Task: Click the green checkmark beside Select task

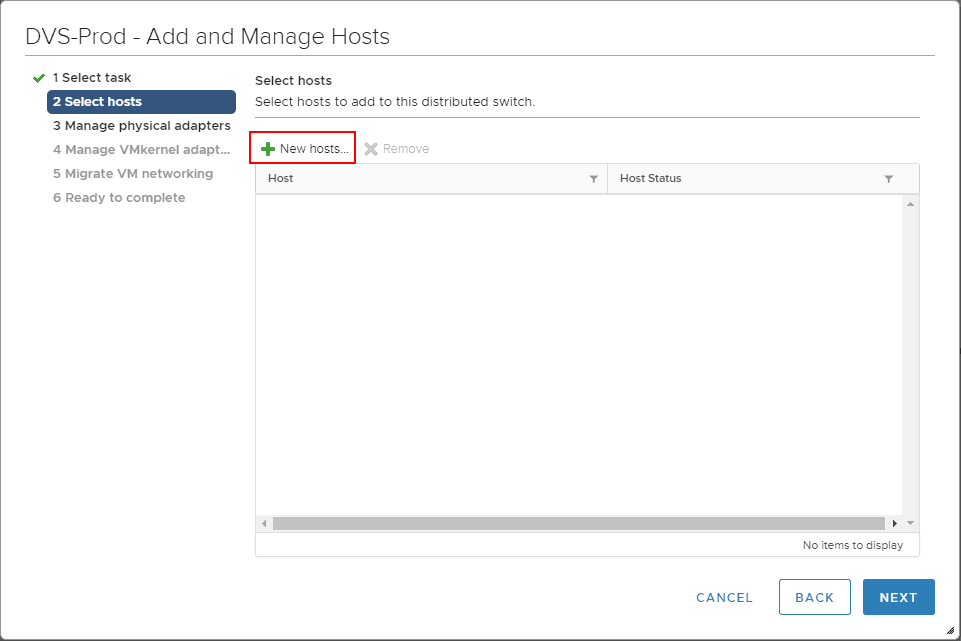Action: [38, 76]
